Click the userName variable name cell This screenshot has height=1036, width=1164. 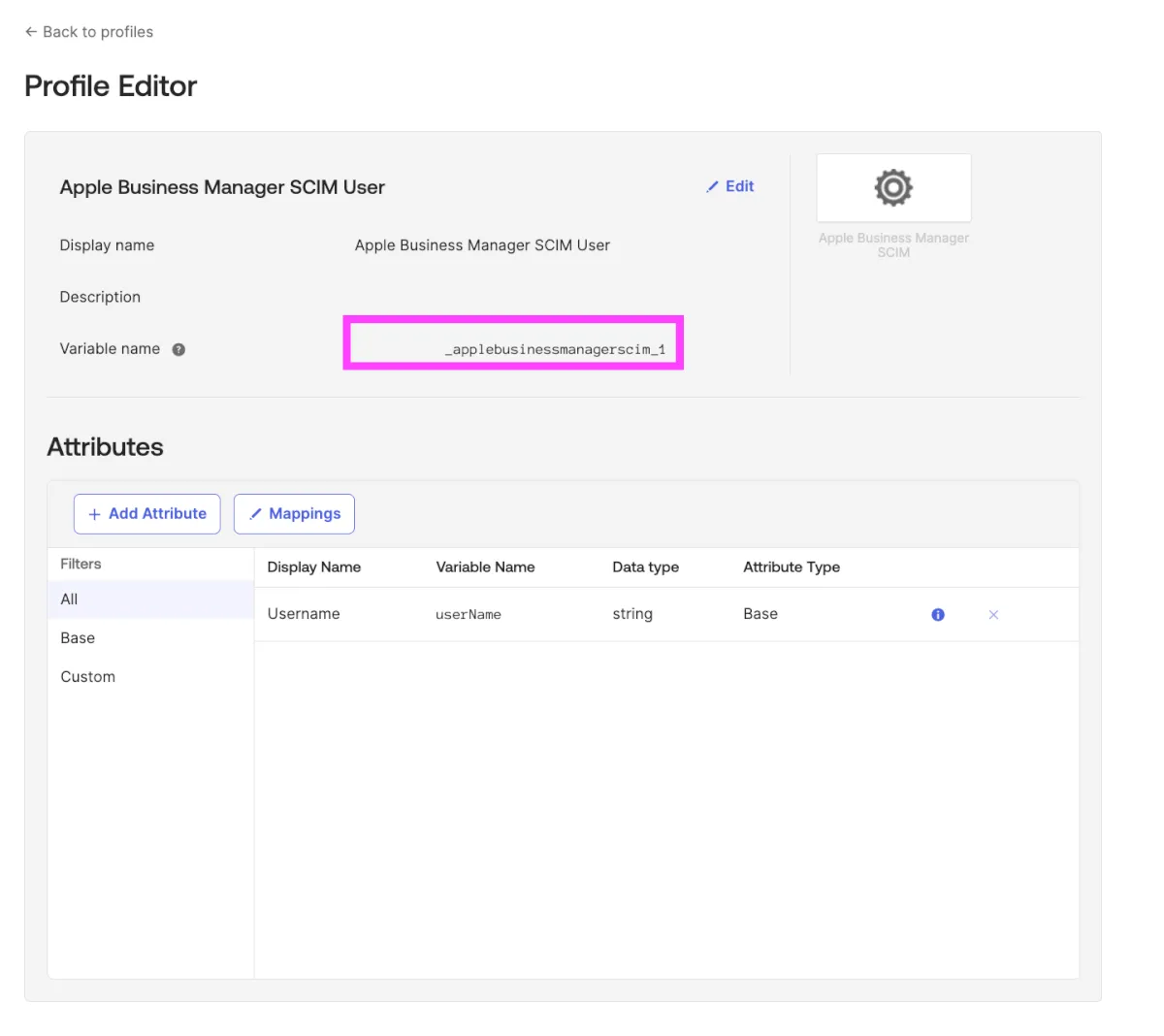click(469, 615)
